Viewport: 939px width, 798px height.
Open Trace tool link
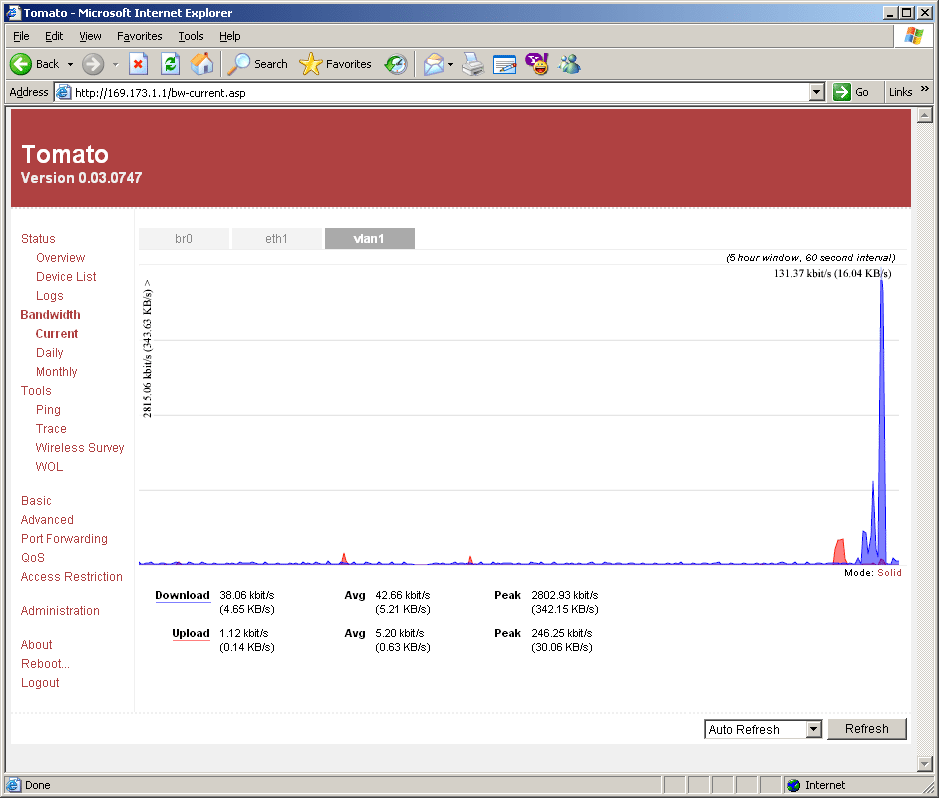(x=51, y=429)
